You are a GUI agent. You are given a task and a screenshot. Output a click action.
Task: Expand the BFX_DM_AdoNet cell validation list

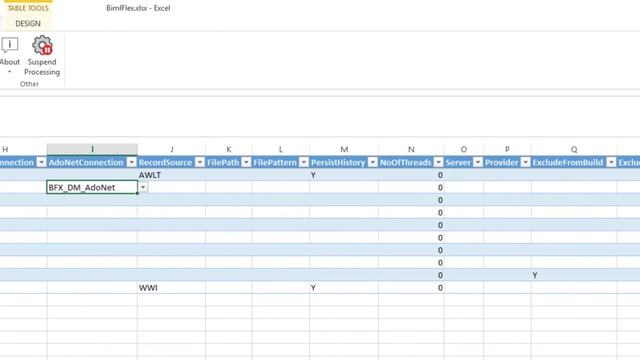[143, 187]
